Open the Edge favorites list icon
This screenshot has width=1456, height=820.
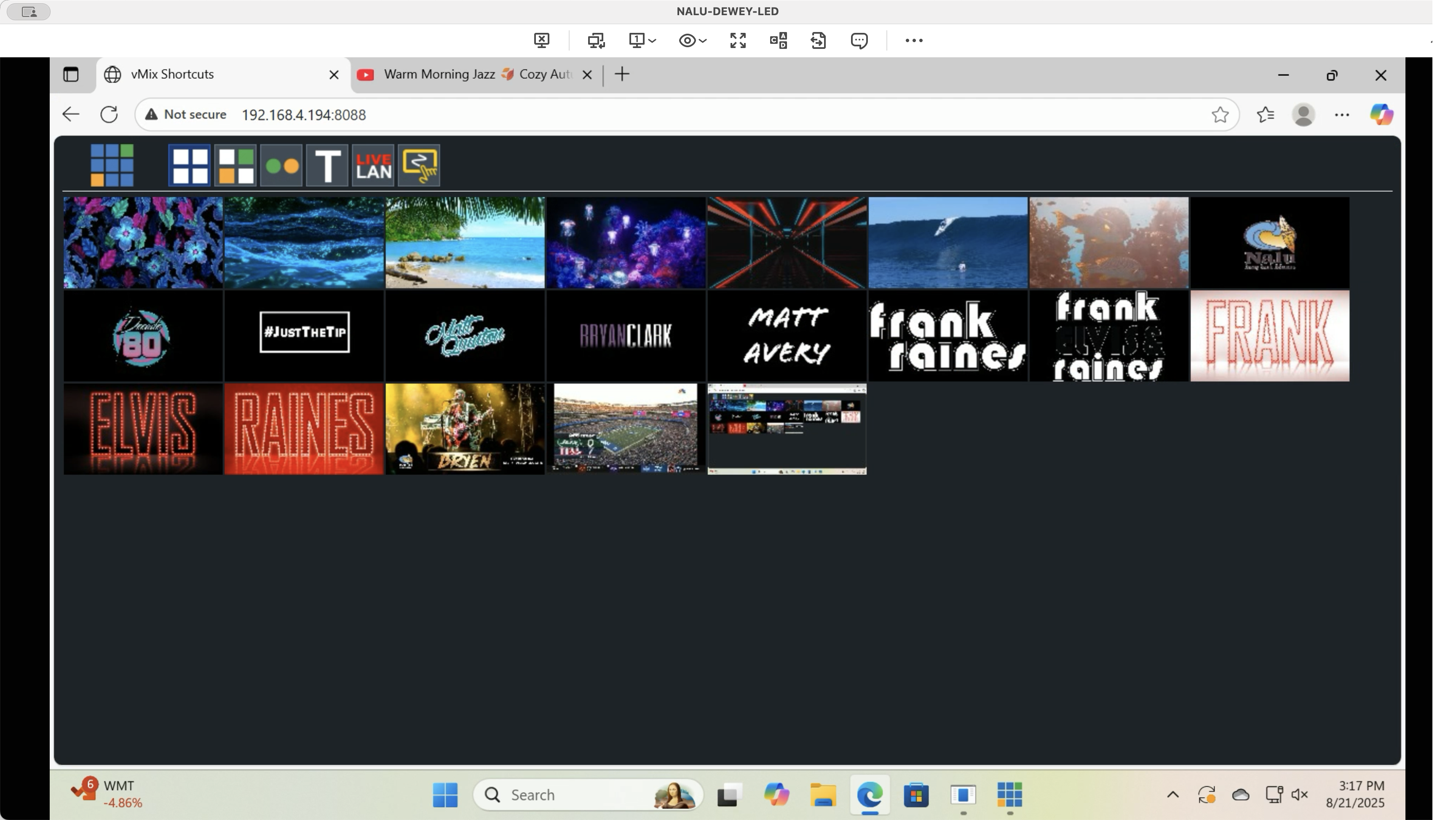coord(1266,114)
